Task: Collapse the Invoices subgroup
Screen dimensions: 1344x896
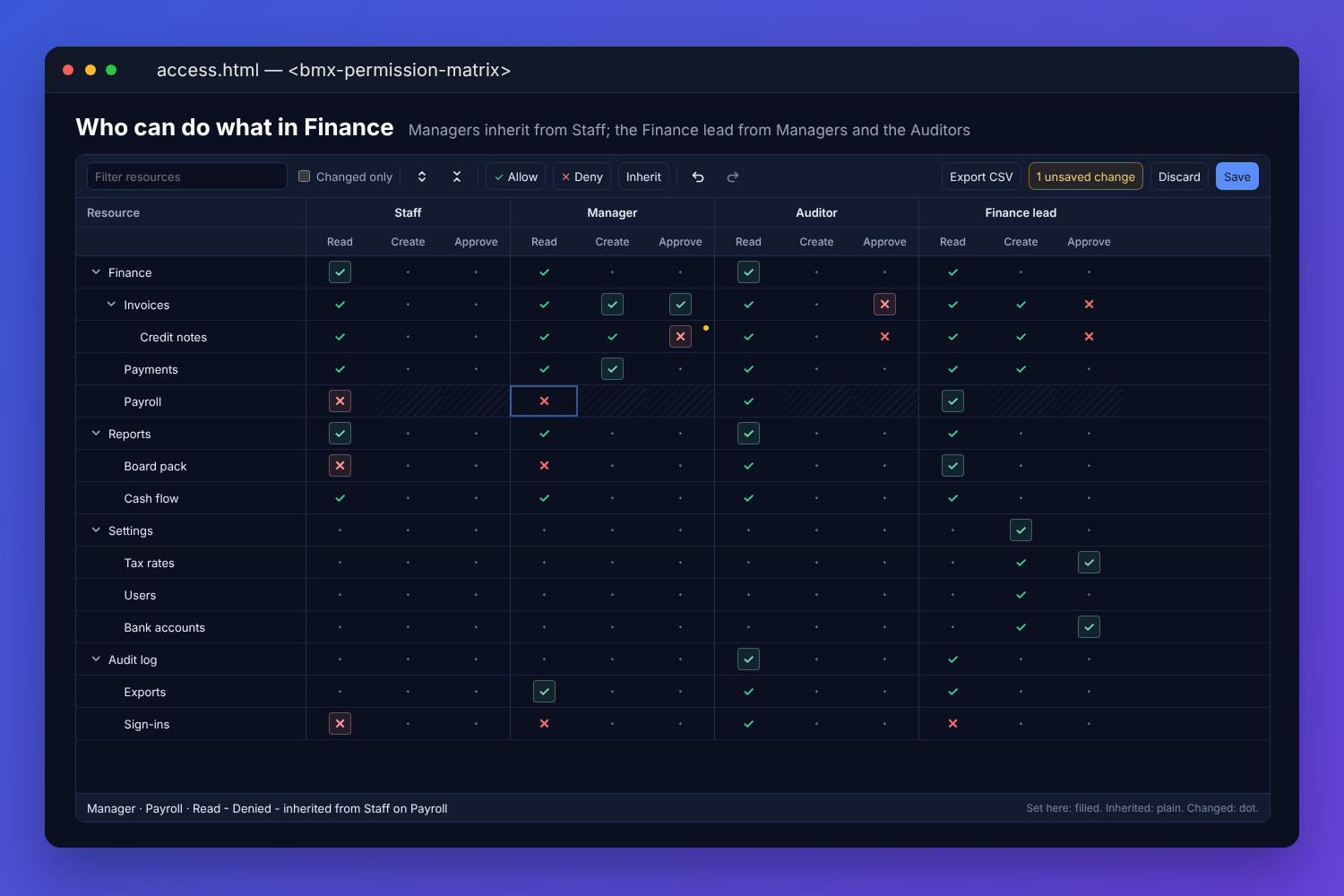Action: (111, 305)
